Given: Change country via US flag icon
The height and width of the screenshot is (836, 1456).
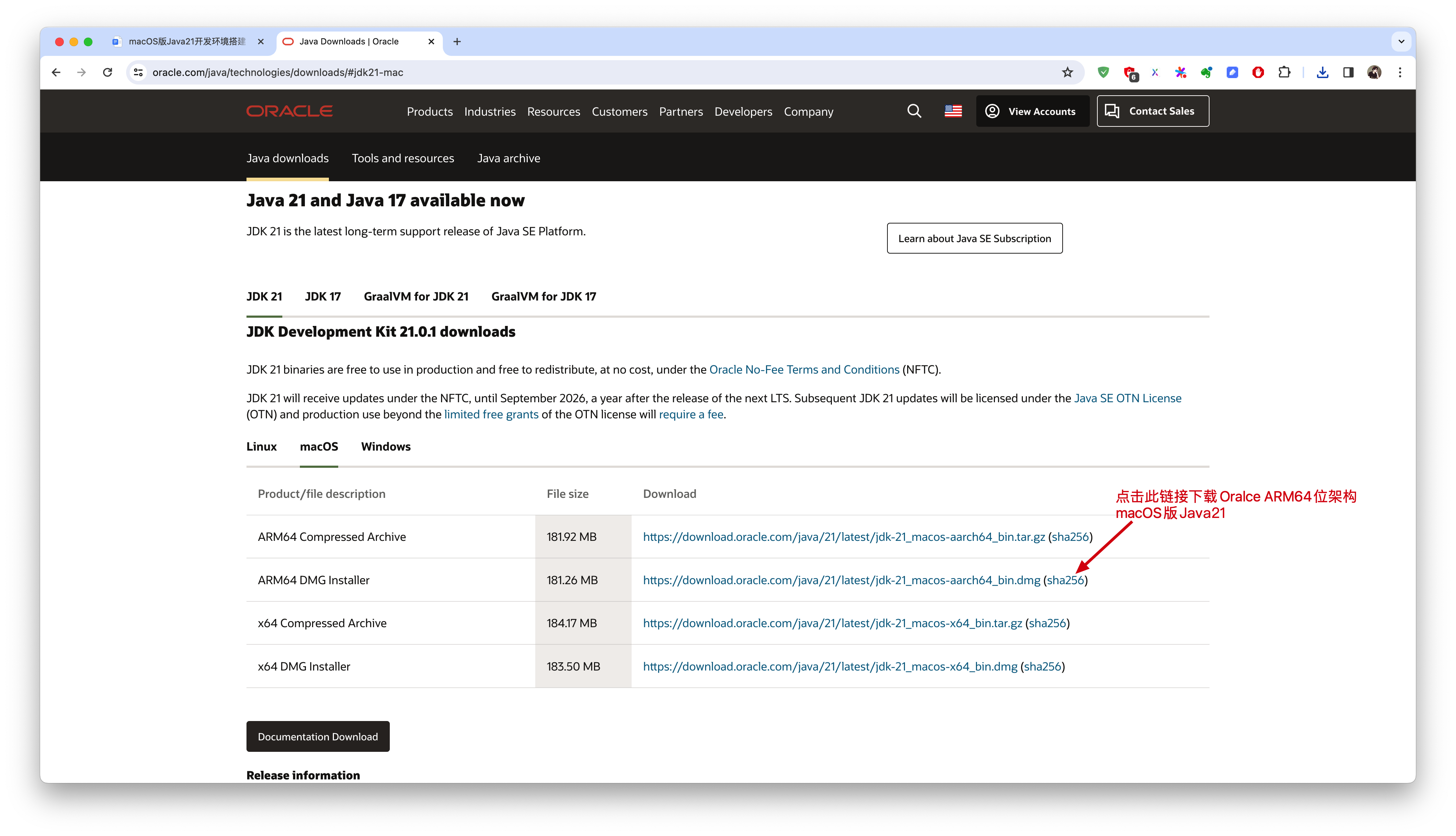Looking at the screenshot, I should 953,111.
